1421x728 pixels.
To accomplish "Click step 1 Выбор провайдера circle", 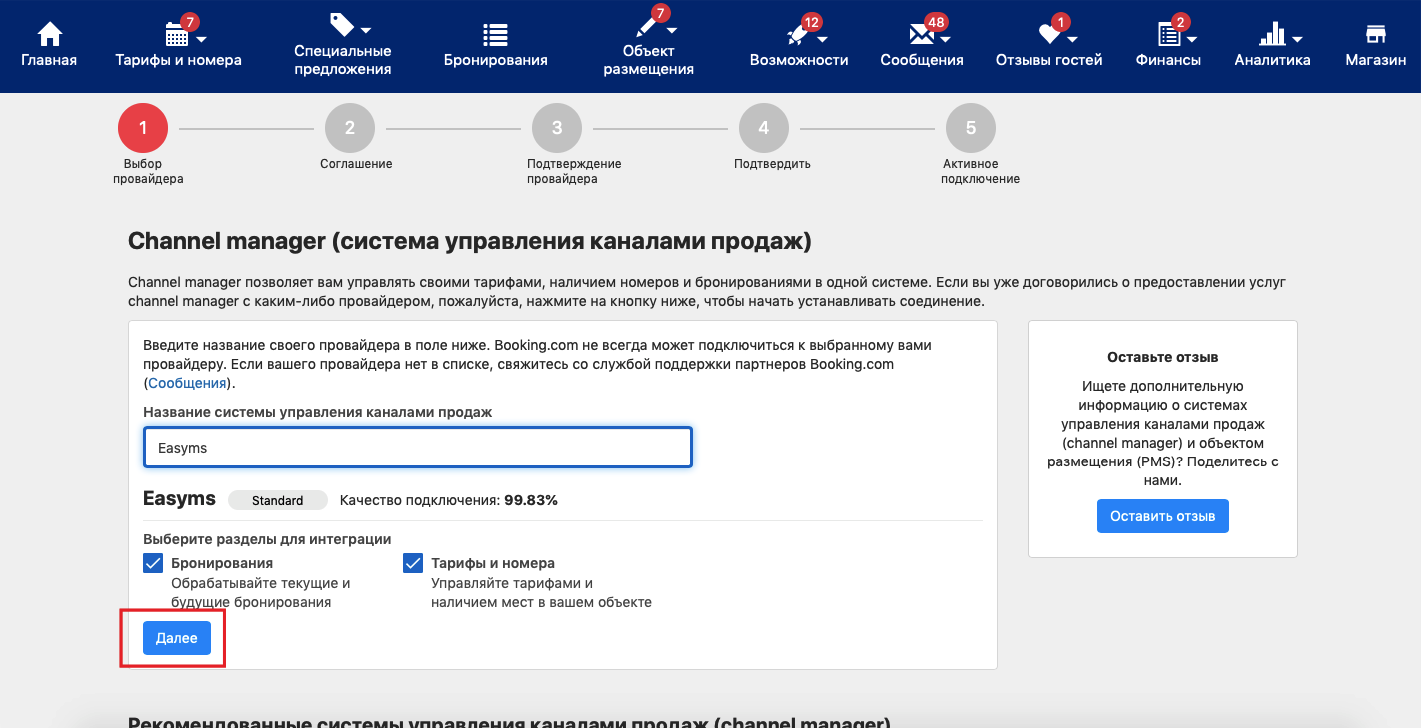I will click(x=143, y=128).
